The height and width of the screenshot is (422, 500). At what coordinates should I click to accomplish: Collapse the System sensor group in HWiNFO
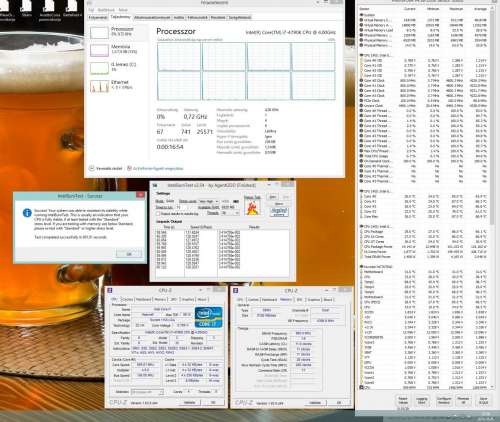coord(361,15)
